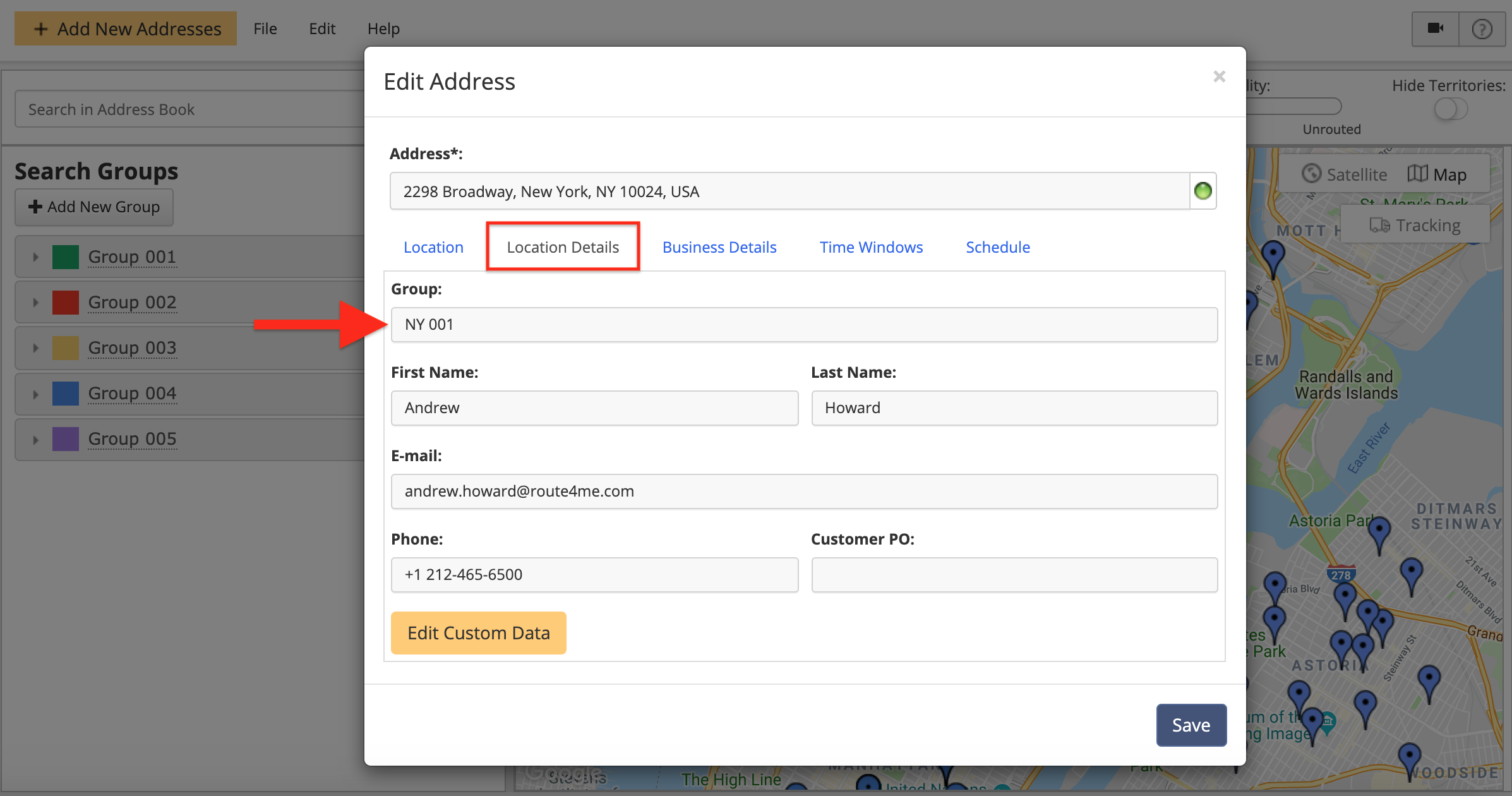Close the Edit Address dialog
Image resolution: width=1512 pixels, height=796 pixels.
pyautogui.click(x=1219, y=76)
